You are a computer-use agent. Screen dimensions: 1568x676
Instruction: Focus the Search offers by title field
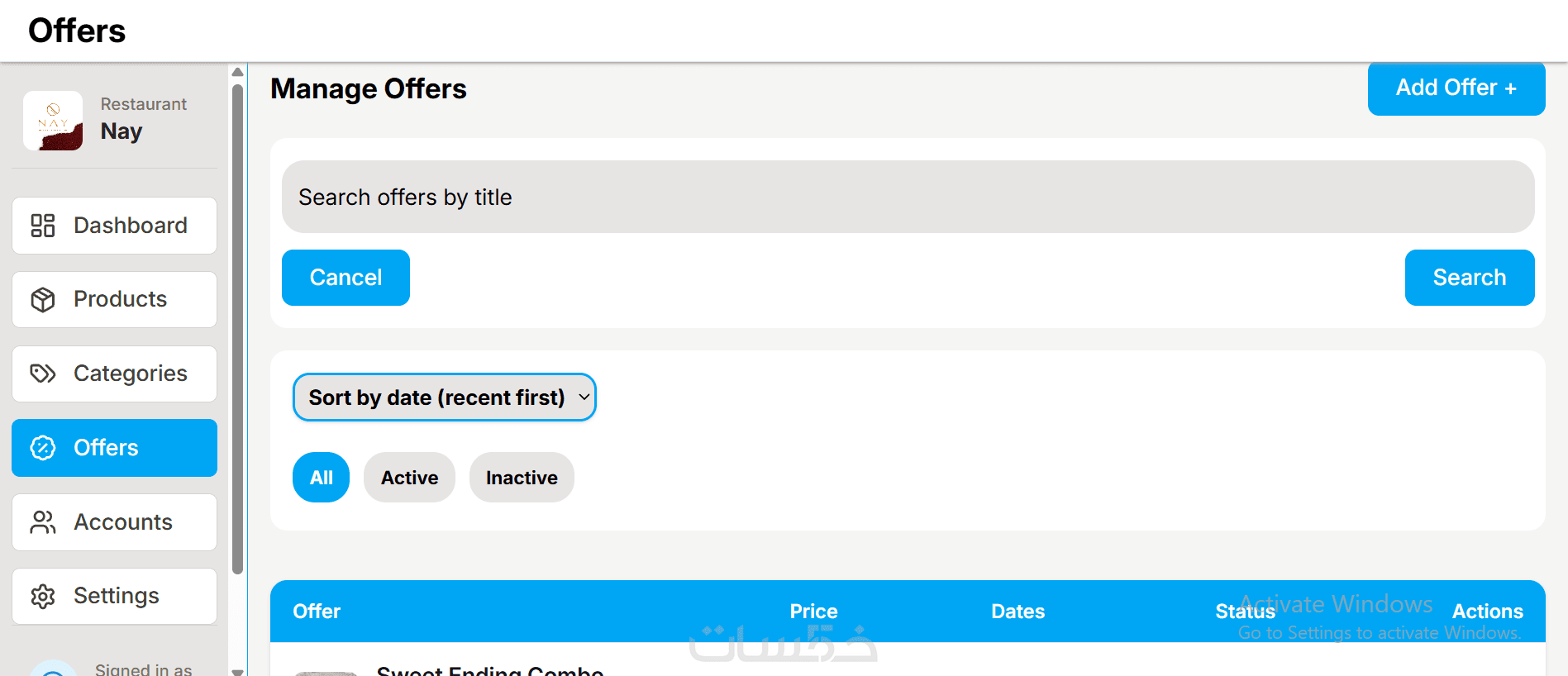coord(908,197)
